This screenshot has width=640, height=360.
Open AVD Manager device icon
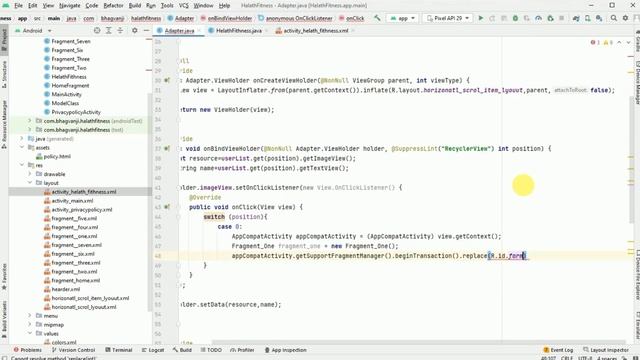(587, 18)
